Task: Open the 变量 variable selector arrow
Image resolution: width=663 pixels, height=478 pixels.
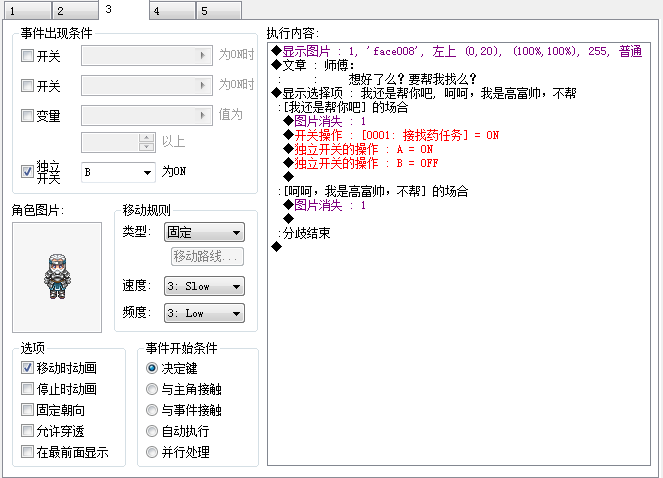Action: 203,115
